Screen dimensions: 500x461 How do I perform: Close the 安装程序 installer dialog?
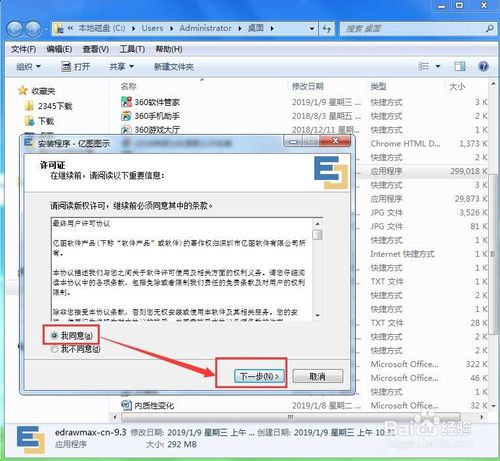335,141
